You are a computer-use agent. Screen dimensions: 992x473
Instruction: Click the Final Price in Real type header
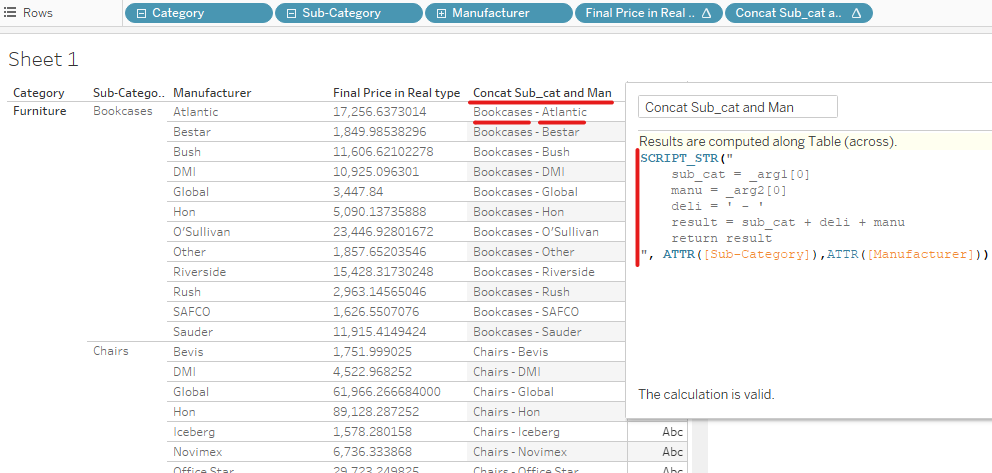(396, 93)
